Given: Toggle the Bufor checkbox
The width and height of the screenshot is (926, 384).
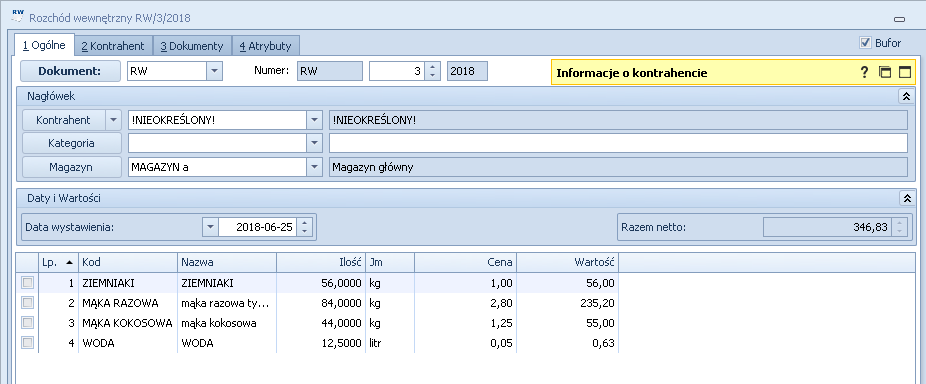Looking at the screenshot, I should (x=866, y=43).
